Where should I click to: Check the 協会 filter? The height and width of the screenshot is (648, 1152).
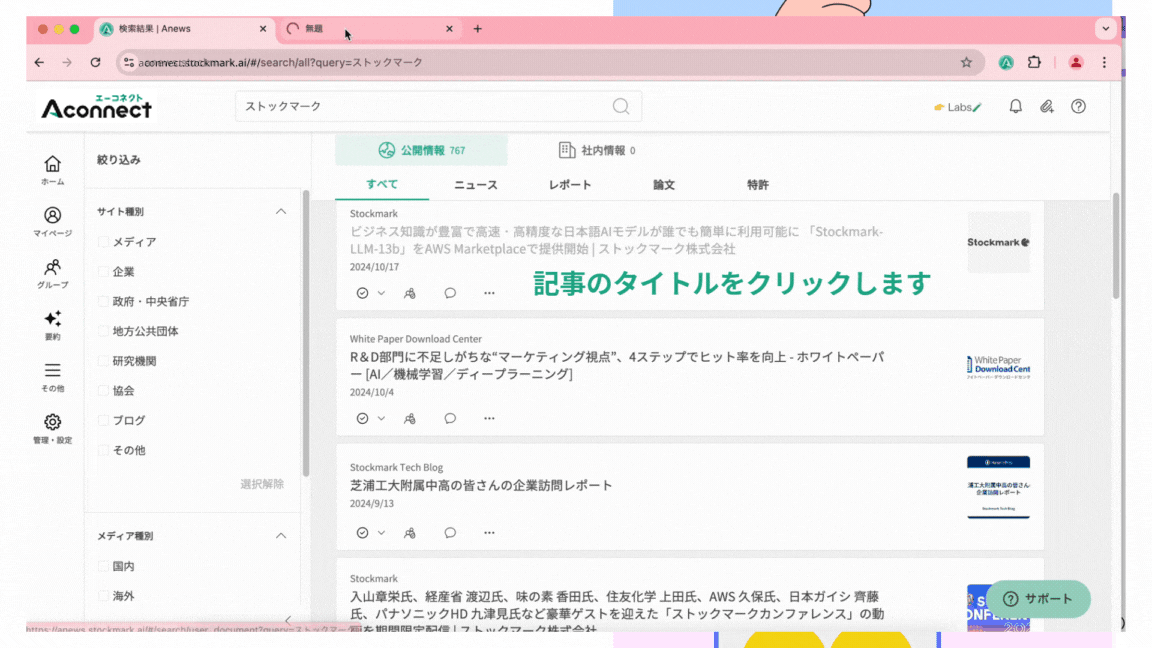click(104, 391)
